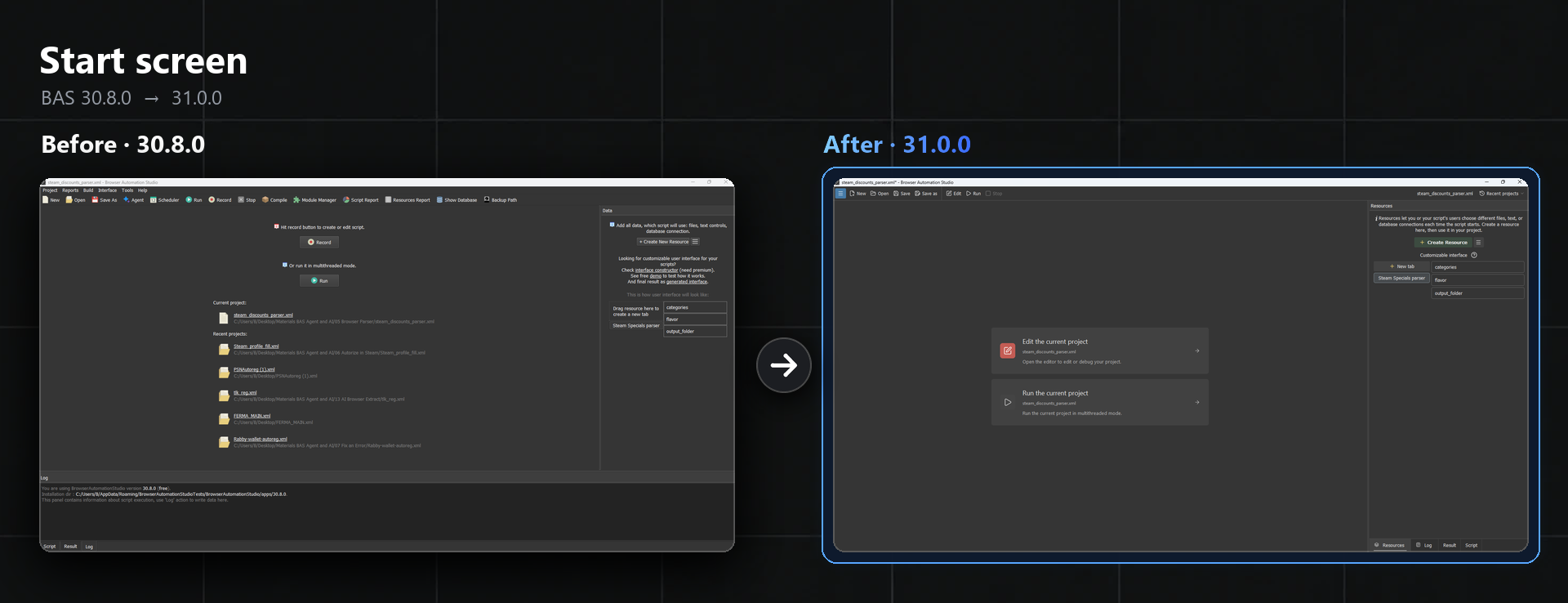Viewport: 1568px width, 603px height.
Task: Click Record in Before window toolbar
Action: coord(220,199)
